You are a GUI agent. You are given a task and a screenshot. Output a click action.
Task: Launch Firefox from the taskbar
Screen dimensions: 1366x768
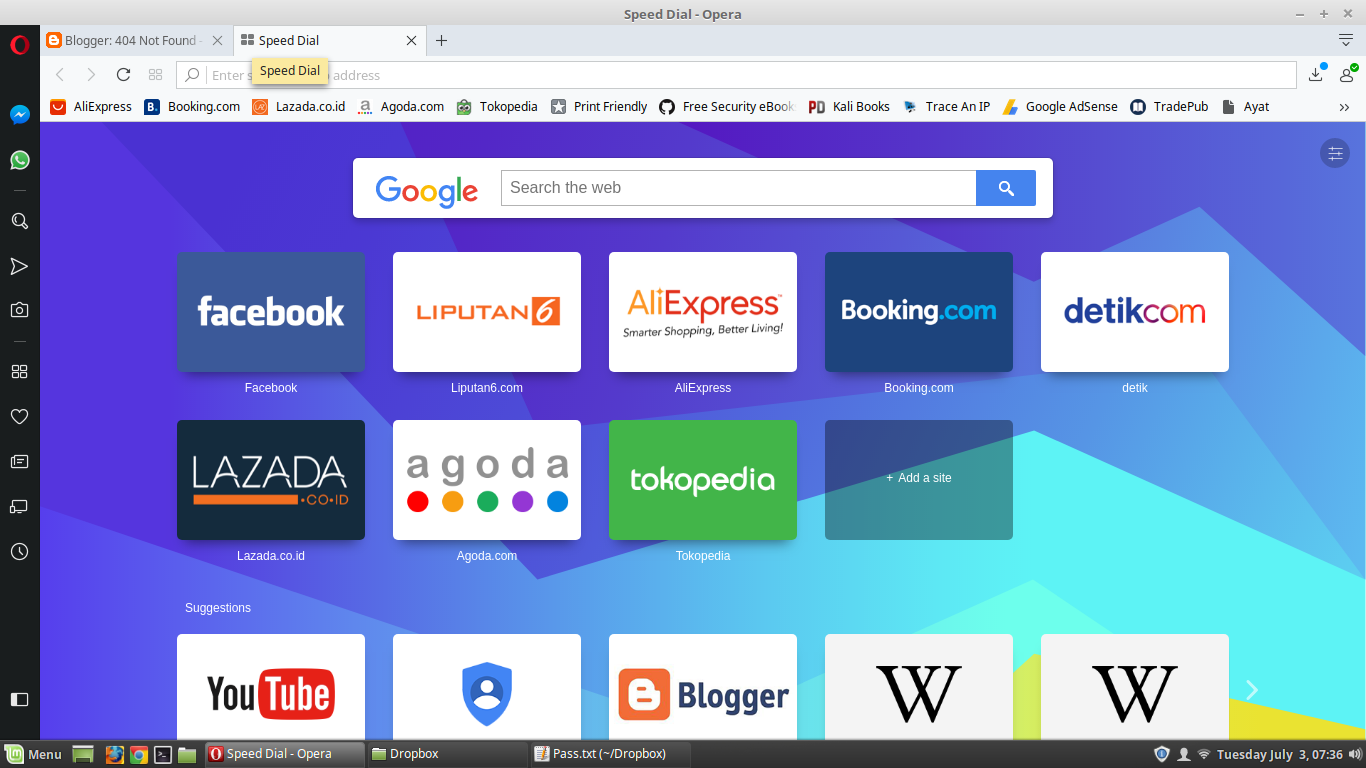click(115, 754)
